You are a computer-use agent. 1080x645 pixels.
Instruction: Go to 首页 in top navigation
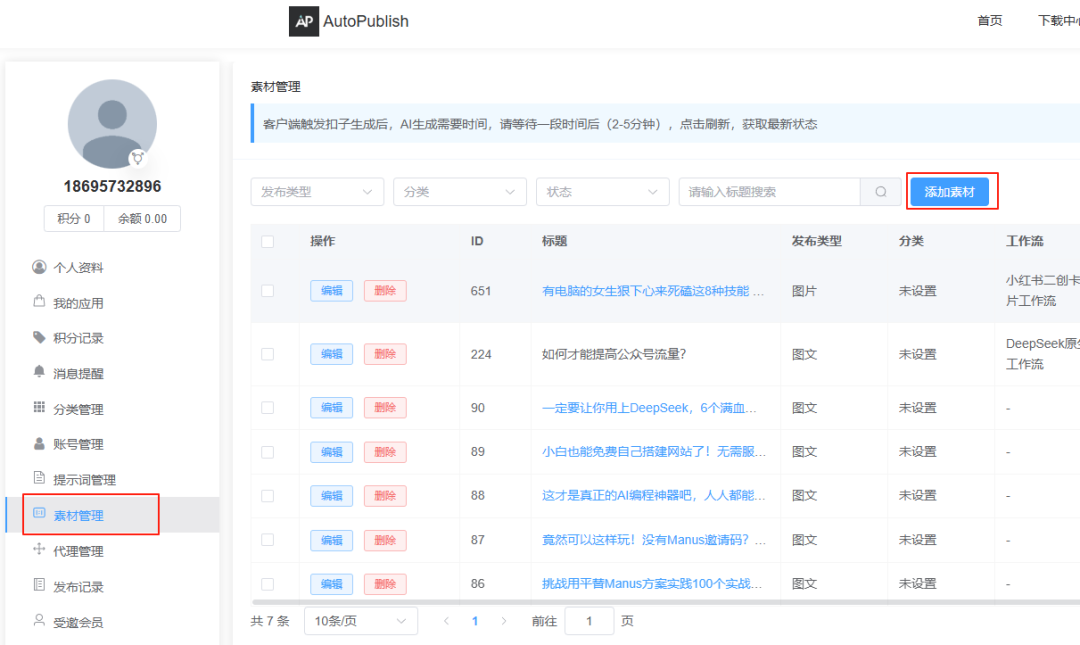pos(990,21)
